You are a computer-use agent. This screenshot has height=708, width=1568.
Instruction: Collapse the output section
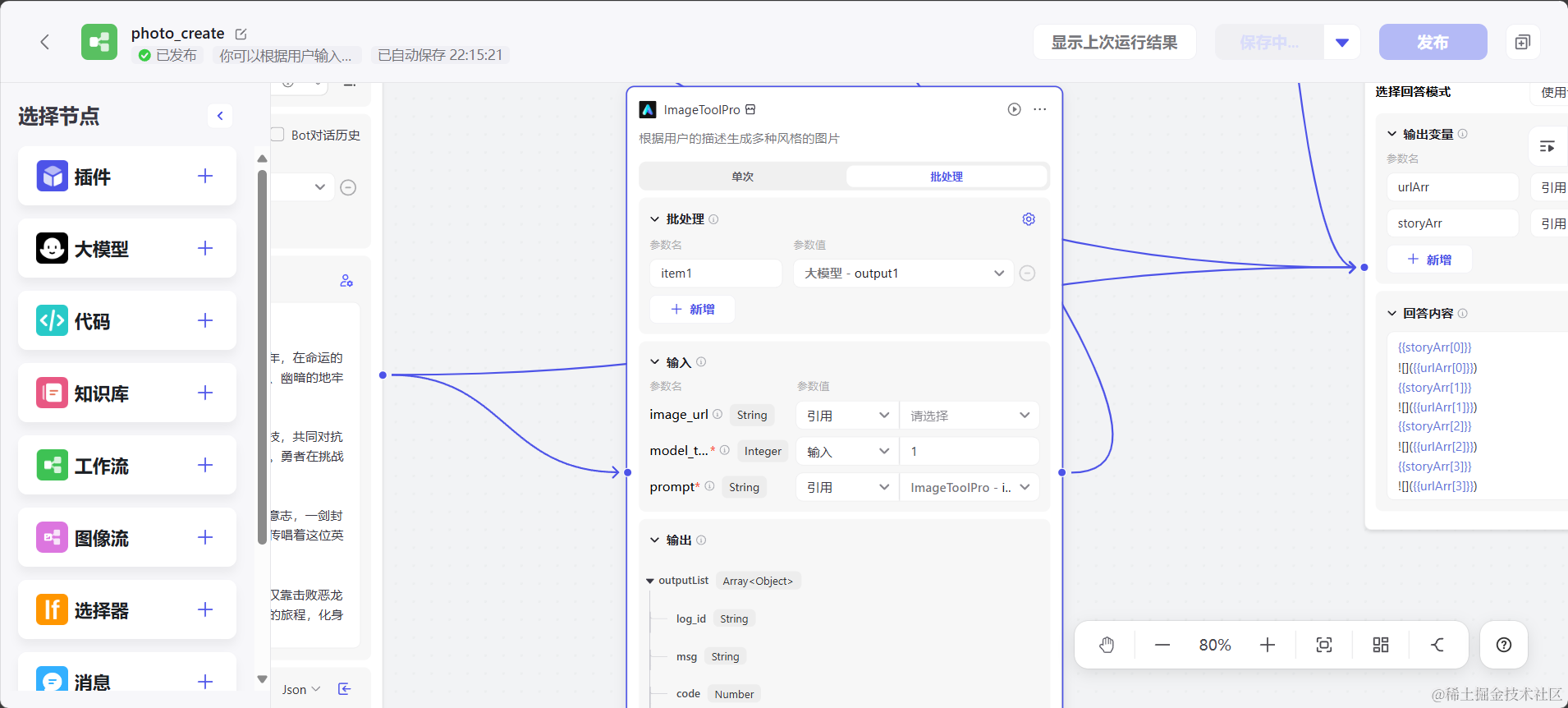click(x=654, y=540)
